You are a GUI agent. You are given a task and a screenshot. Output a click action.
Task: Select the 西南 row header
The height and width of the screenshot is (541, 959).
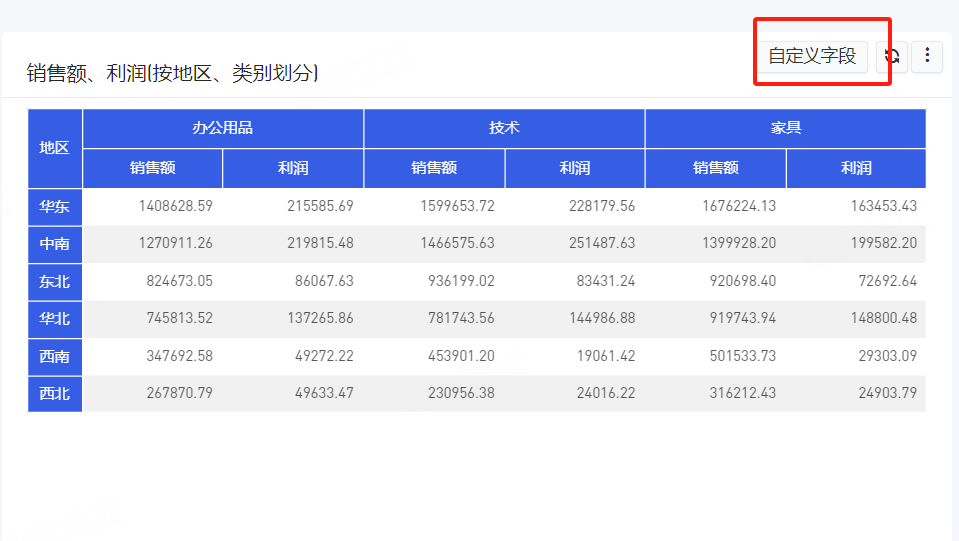click(x=55, y=357)
